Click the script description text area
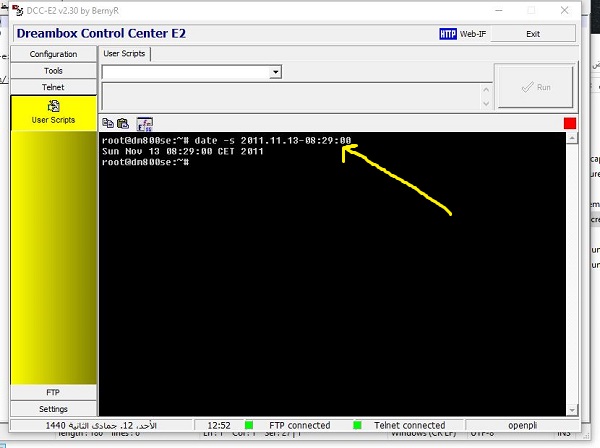Screen dimensions: 600x448 292,97
